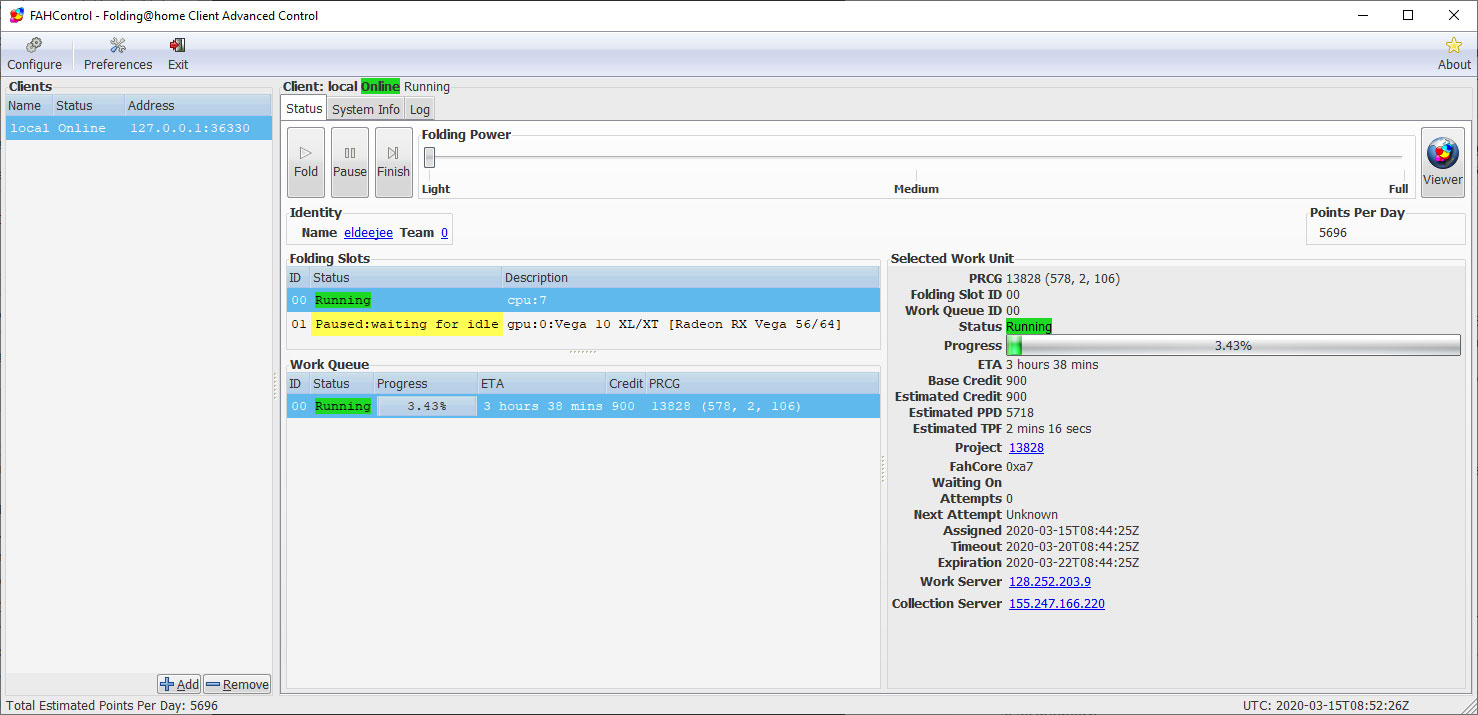Click the Points Per Day value 5696
The width and height of the screenshot is (1478, 715).
pos(1333,233)
